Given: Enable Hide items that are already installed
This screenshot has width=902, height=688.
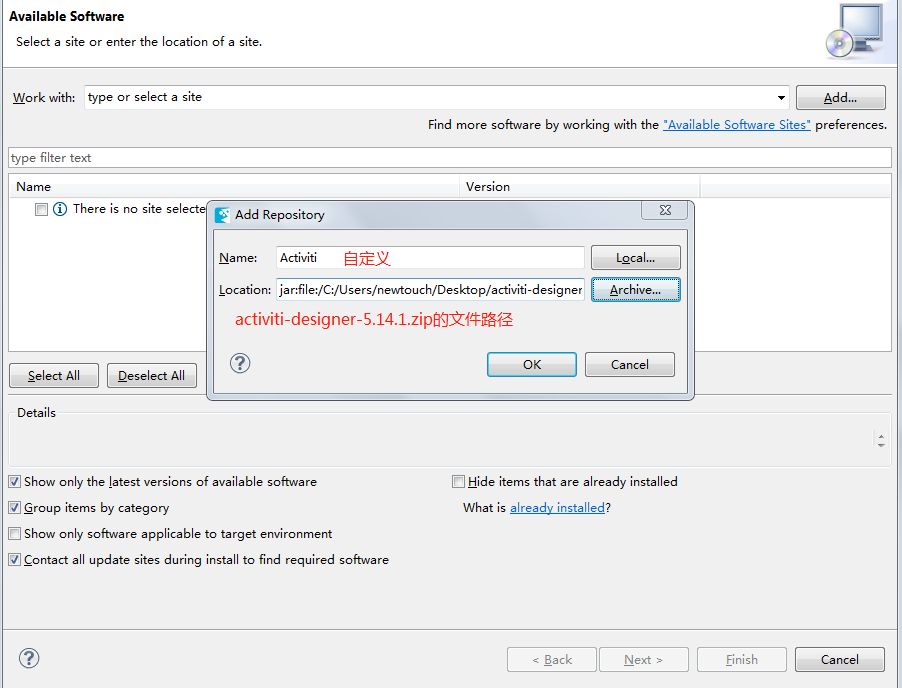Looking at the screenshot, I should [x=458, y=481].
